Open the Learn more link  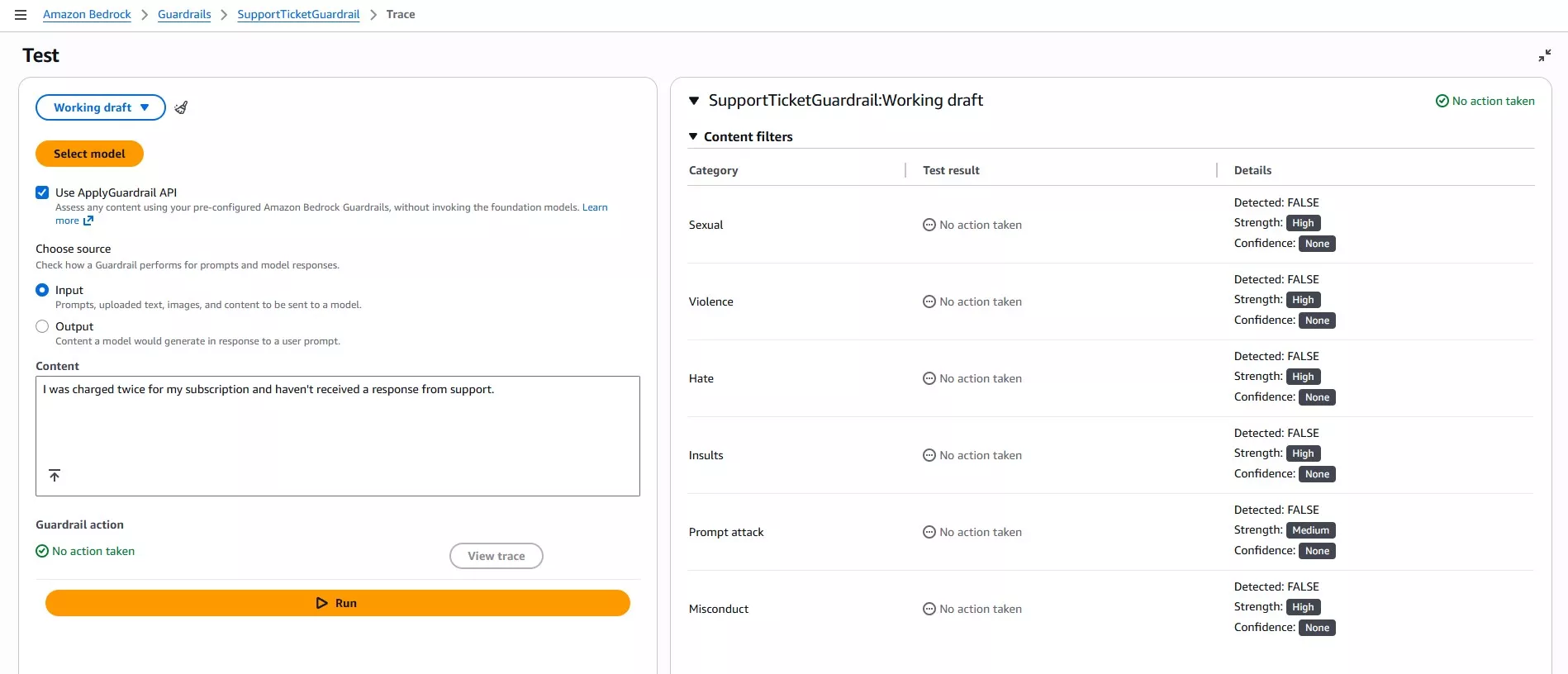[595, 207]
